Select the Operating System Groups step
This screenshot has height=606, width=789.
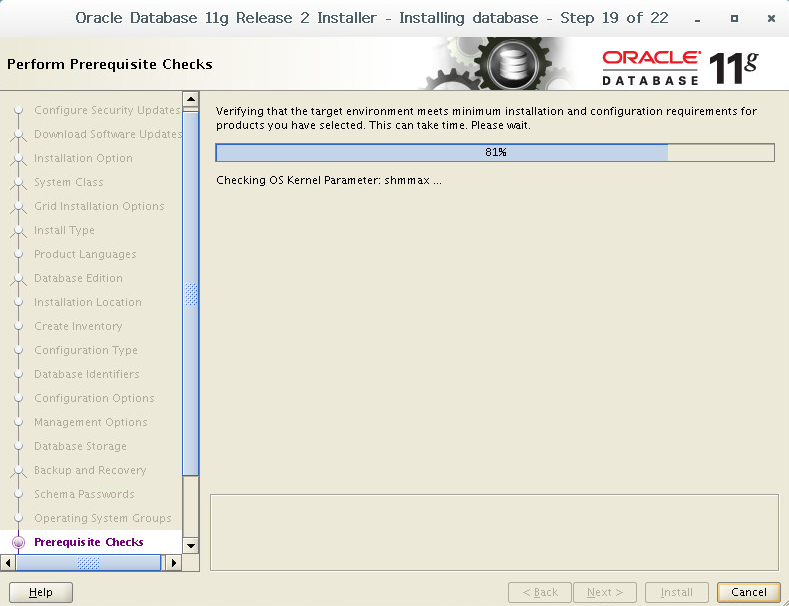coord(103,518)
